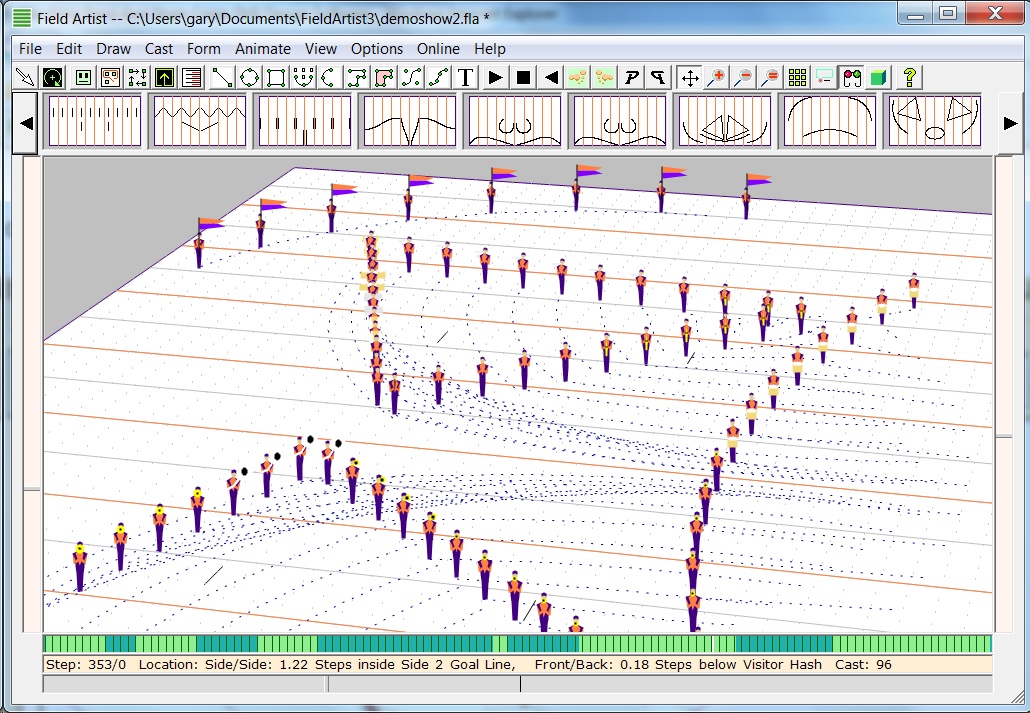The image size is (1030, 713).
Task: Select the arrow pointer tool
Action: point(25,77)
